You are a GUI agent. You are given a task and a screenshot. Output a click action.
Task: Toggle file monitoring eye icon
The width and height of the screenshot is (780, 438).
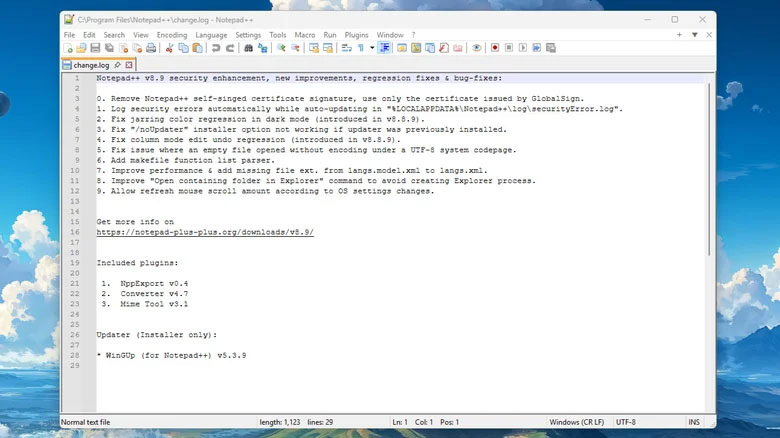pyautogui.click(x=477, y=48)
